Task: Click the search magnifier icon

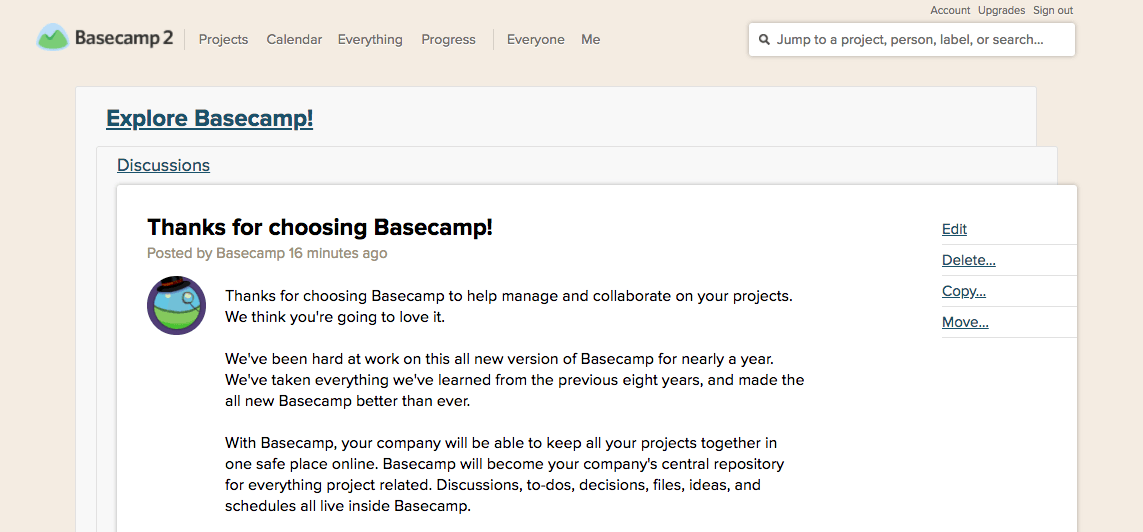Action: point(764,40)
